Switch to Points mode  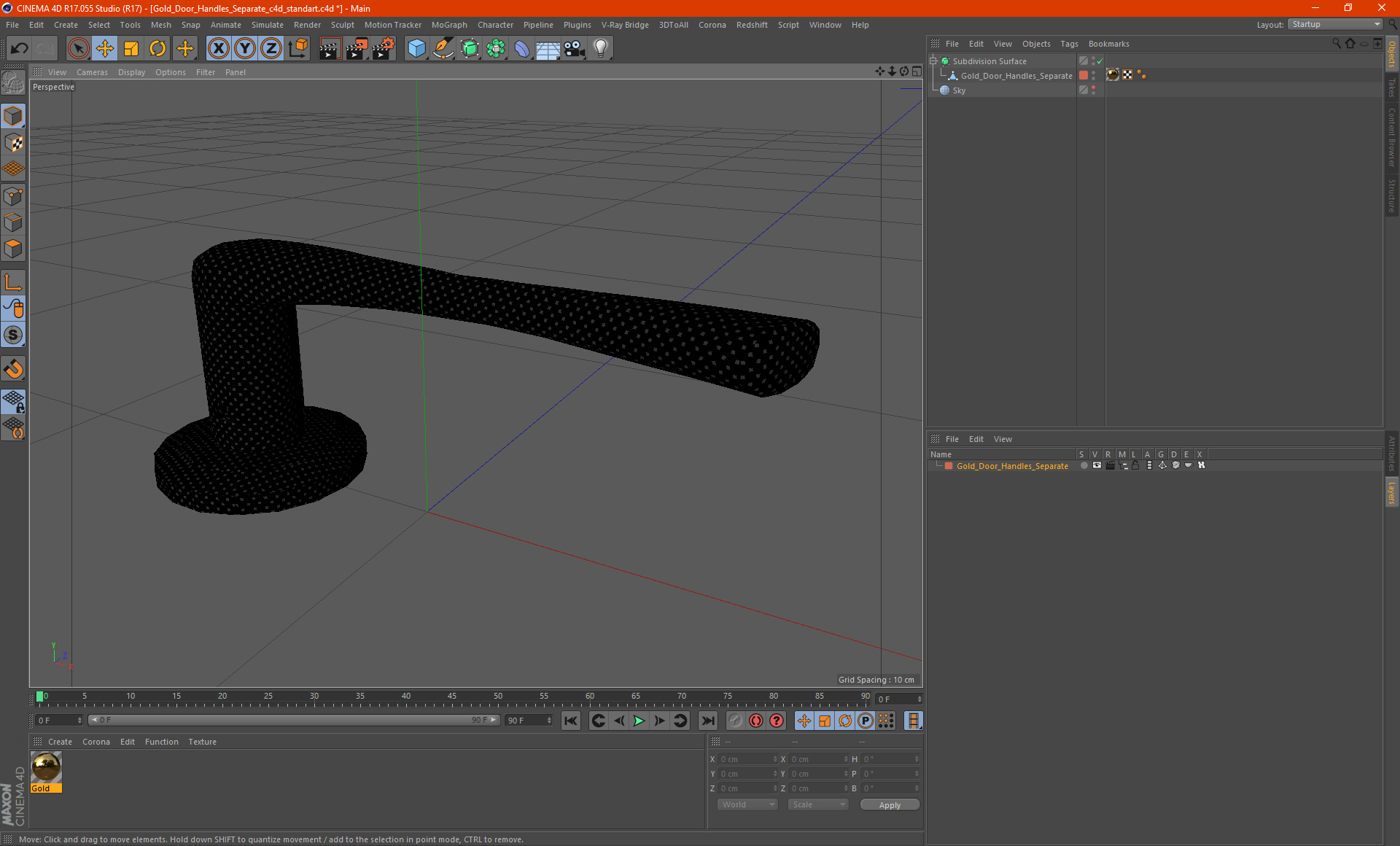click(x=13, y=196)
